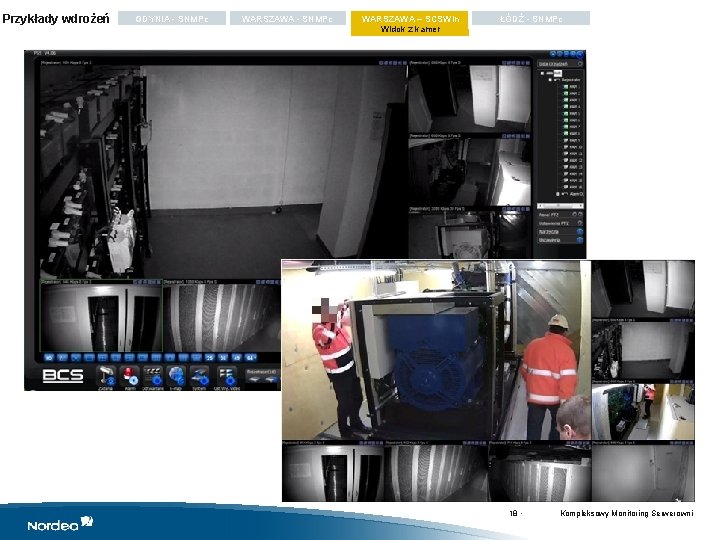720x540 pixels.
Task: Open the camera settings icon in BCS toolbar
Action: coord(106,376)
